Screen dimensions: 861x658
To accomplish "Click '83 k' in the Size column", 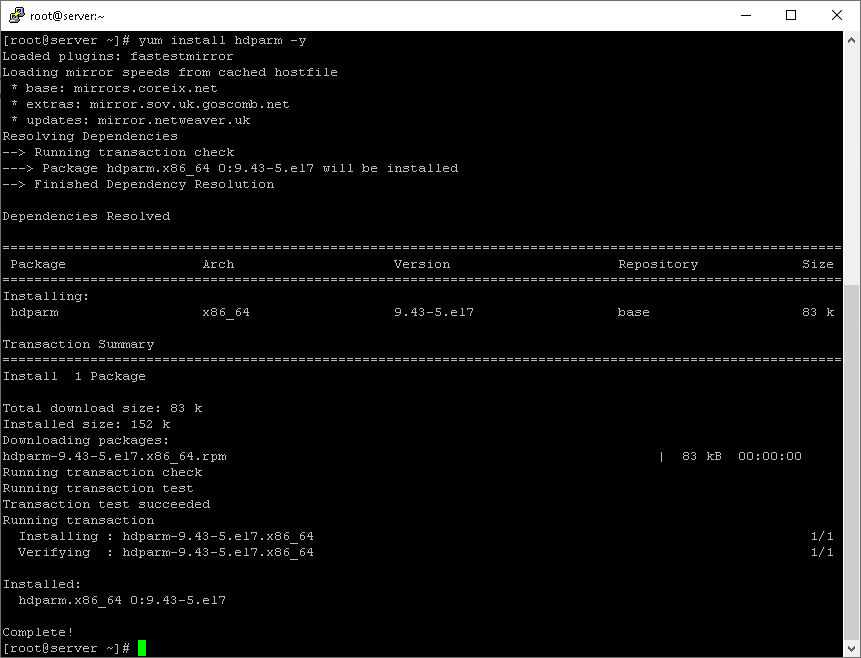I will tap(818, 313).
